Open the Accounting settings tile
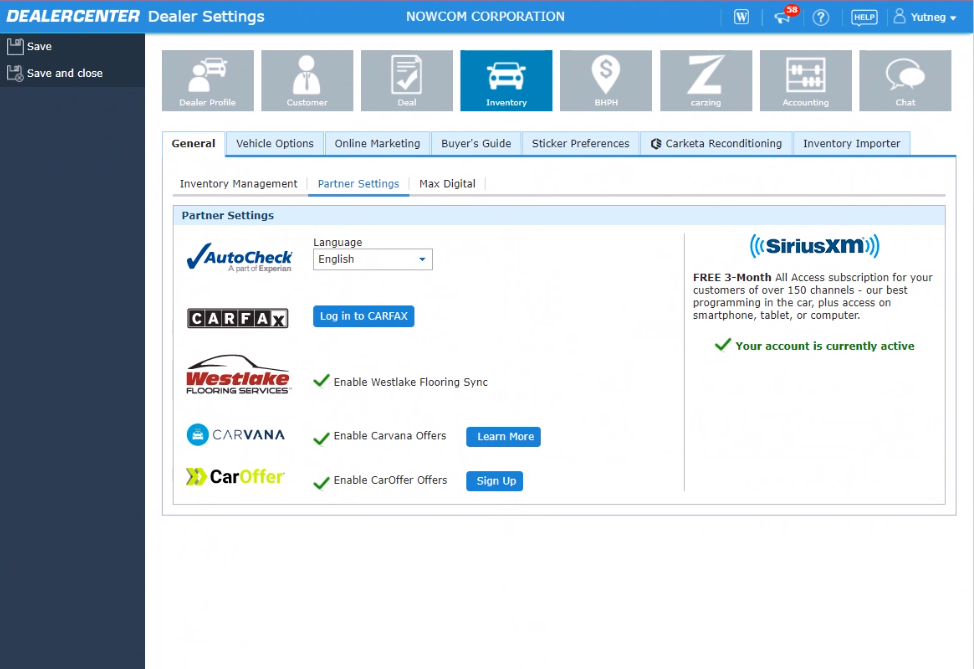The width and height of the screenshot is (974, 669). point(806,81)
